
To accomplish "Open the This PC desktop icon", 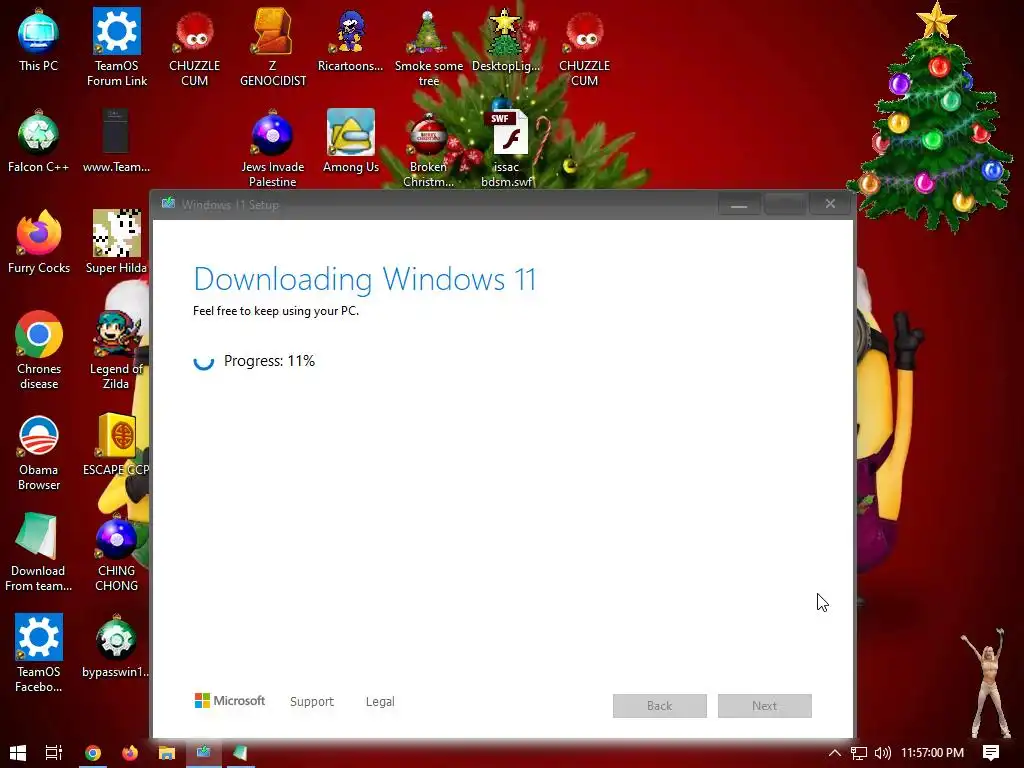I will [x=39, y=40].
